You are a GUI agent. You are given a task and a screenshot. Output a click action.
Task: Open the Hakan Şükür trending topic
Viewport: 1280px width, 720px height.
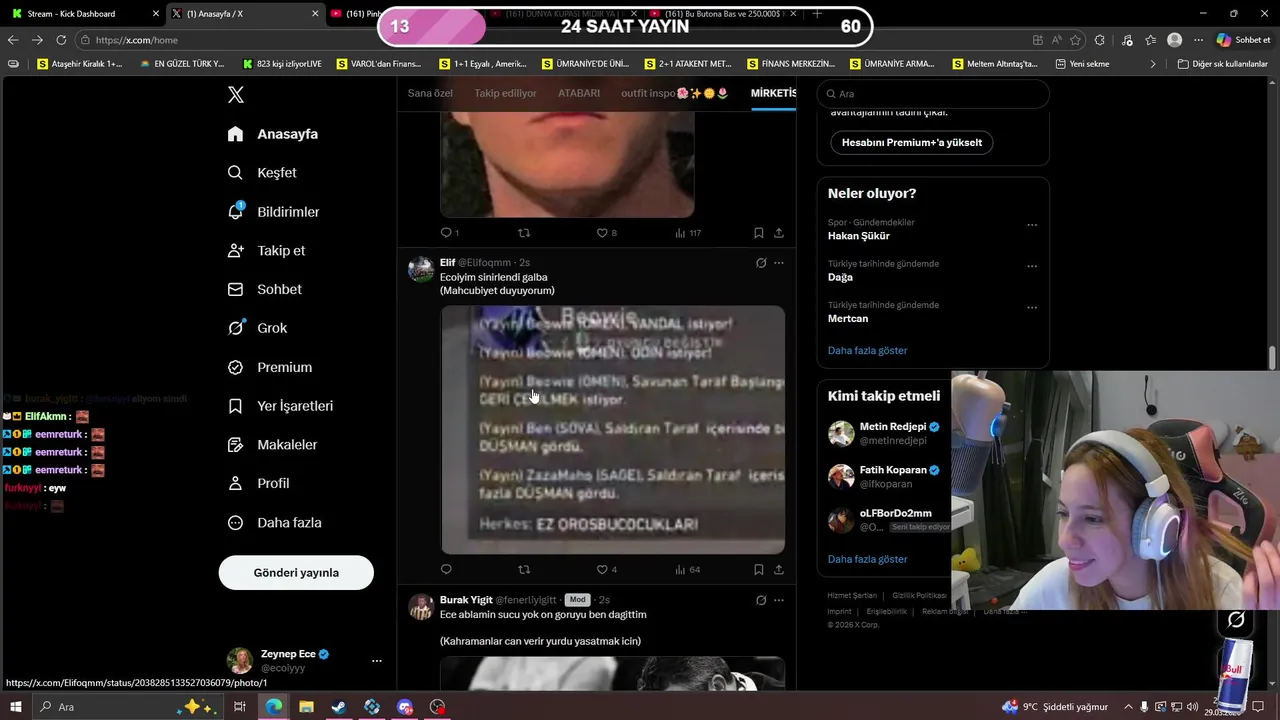(x=859, y=236)
